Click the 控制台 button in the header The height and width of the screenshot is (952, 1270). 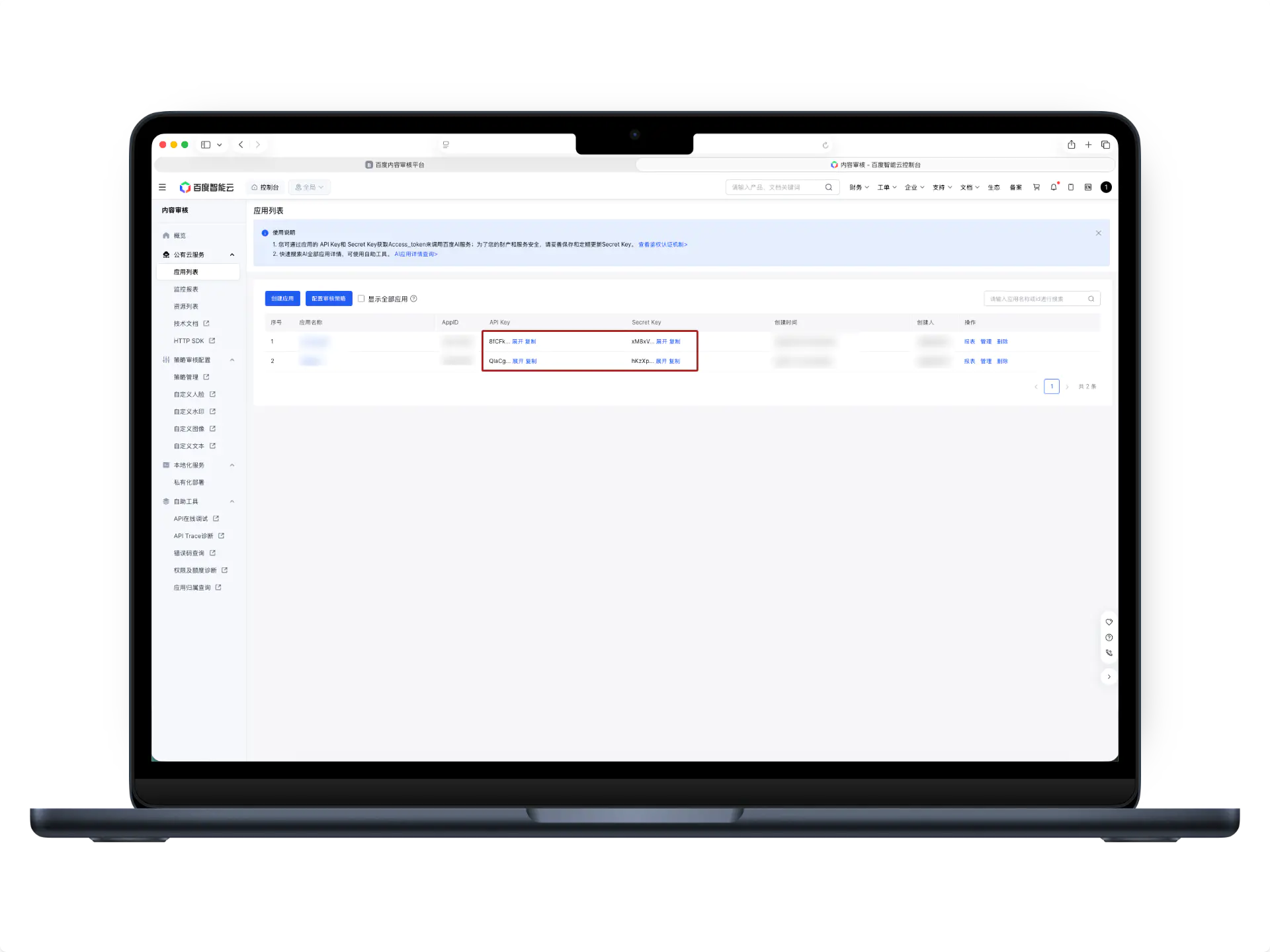pos(265,187)
